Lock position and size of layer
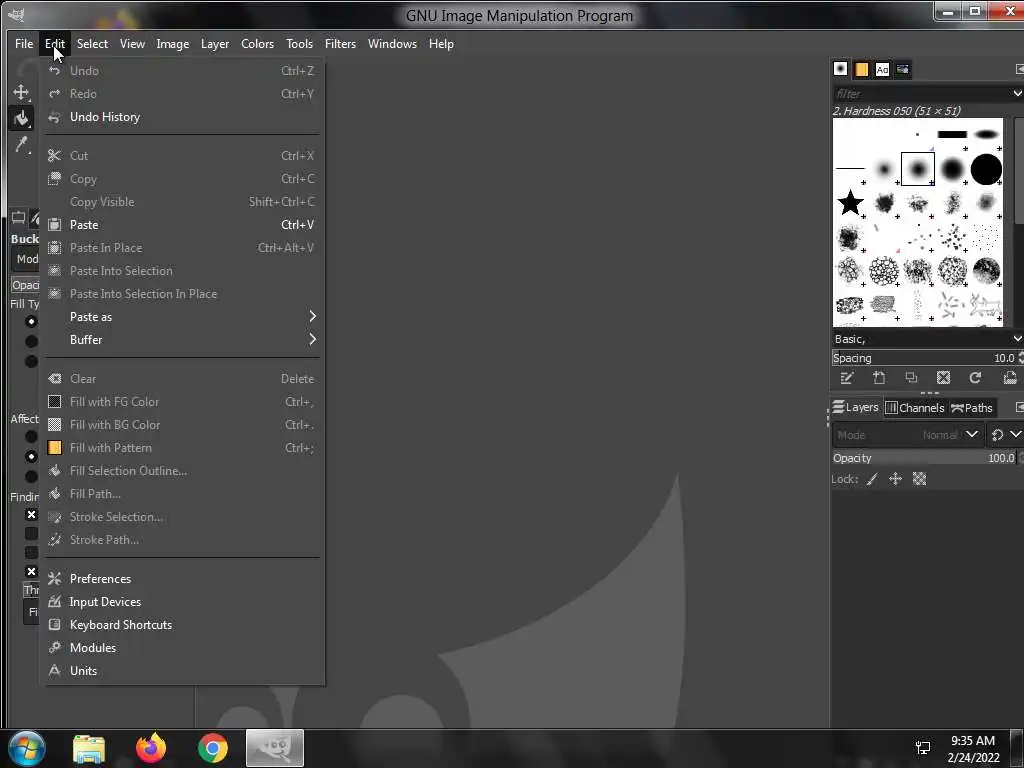The image size is (1024, 768). tap(895, 479)
